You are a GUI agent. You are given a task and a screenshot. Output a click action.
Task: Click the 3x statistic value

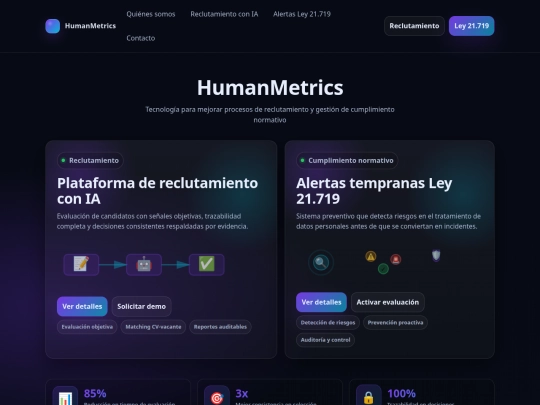(242, 393)
